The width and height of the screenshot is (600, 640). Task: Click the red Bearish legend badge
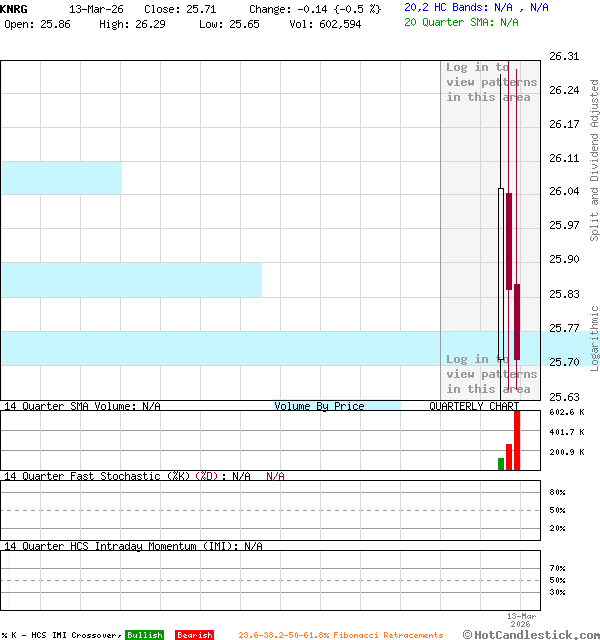click(194, 635)
